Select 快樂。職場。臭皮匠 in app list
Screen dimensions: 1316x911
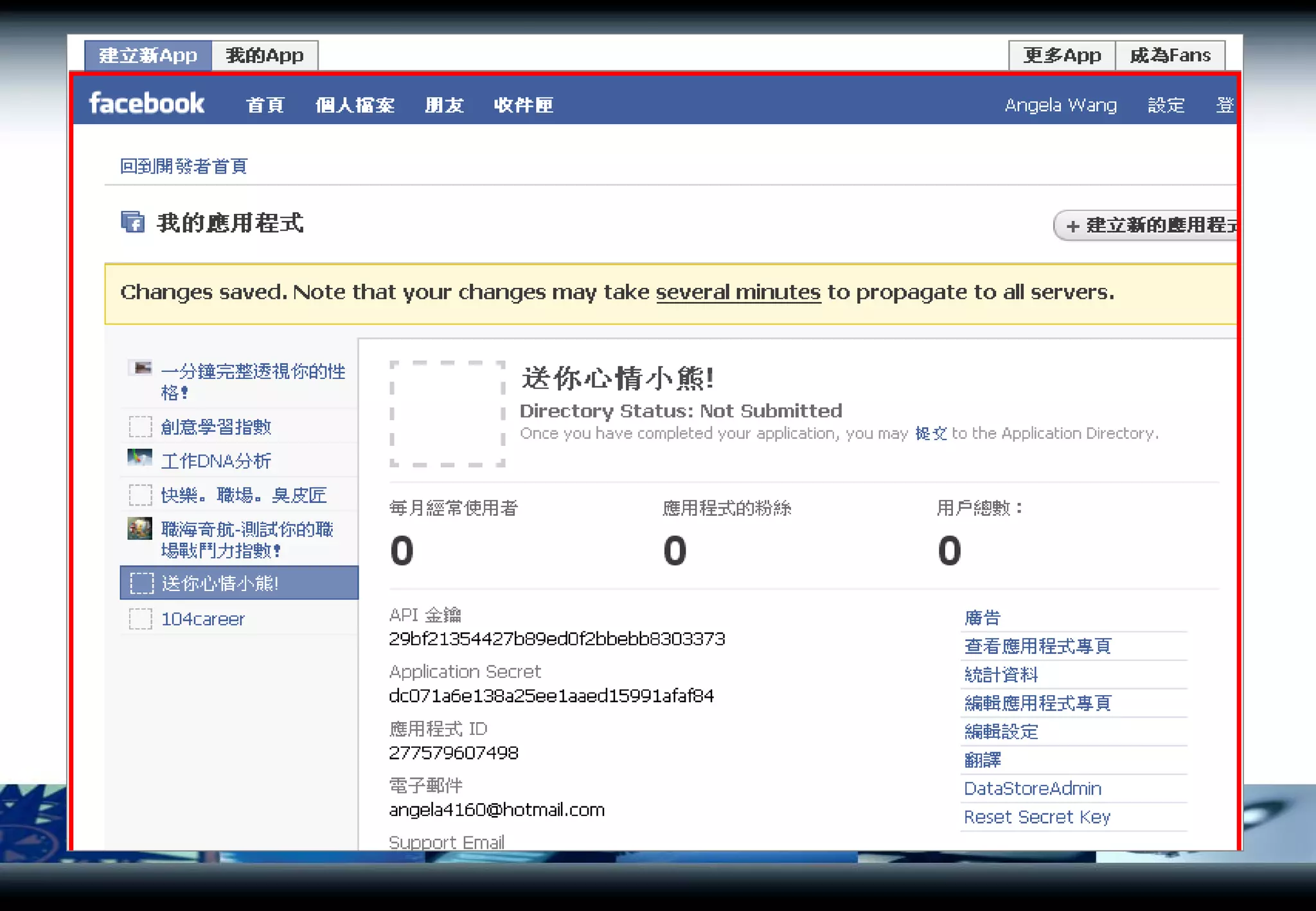[244, 495]
